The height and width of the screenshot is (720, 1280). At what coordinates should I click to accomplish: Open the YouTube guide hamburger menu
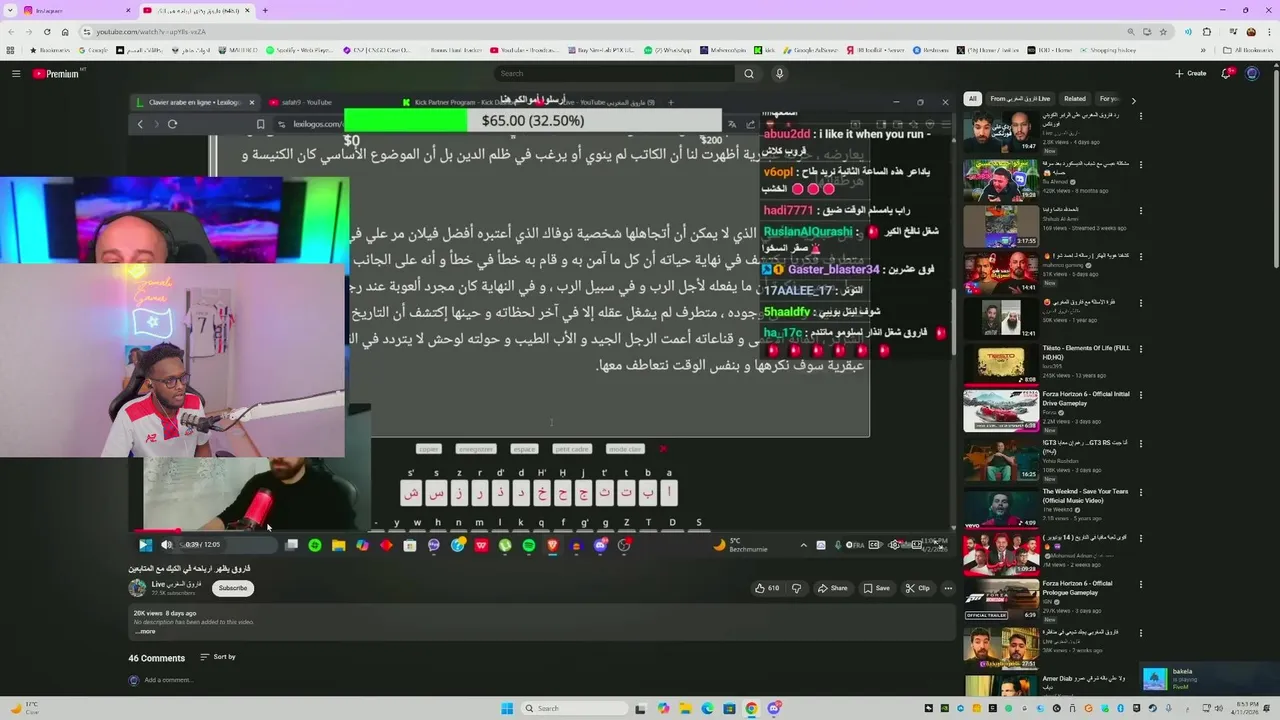tap(16, 73)
